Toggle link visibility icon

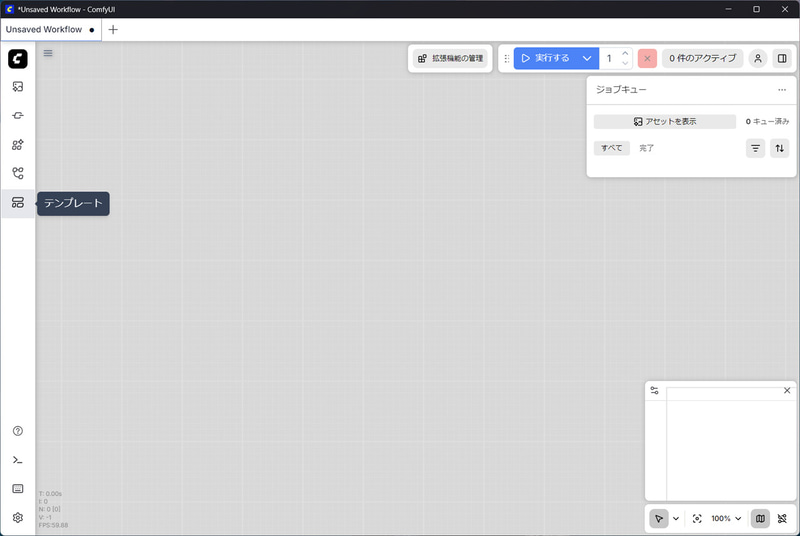pyautogui.click(x=782, y=519)
